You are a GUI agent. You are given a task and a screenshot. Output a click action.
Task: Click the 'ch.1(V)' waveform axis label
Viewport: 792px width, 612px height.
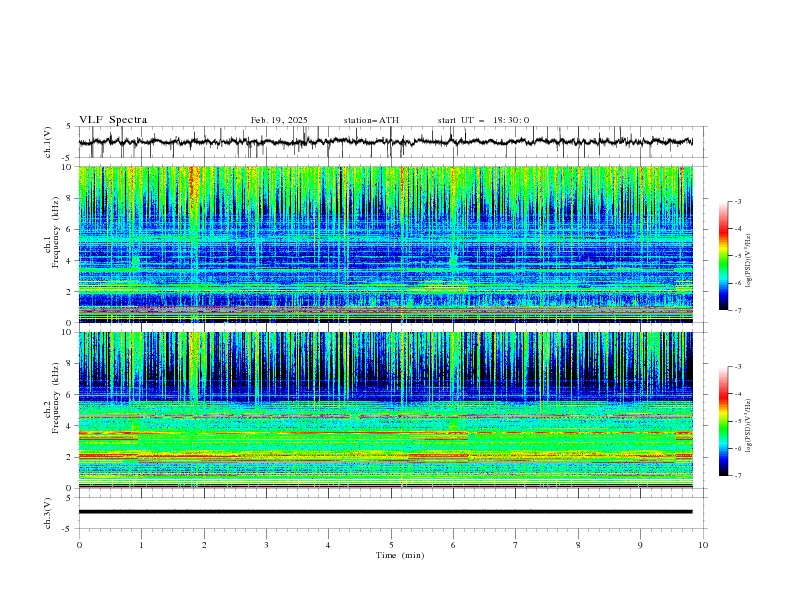48,142
